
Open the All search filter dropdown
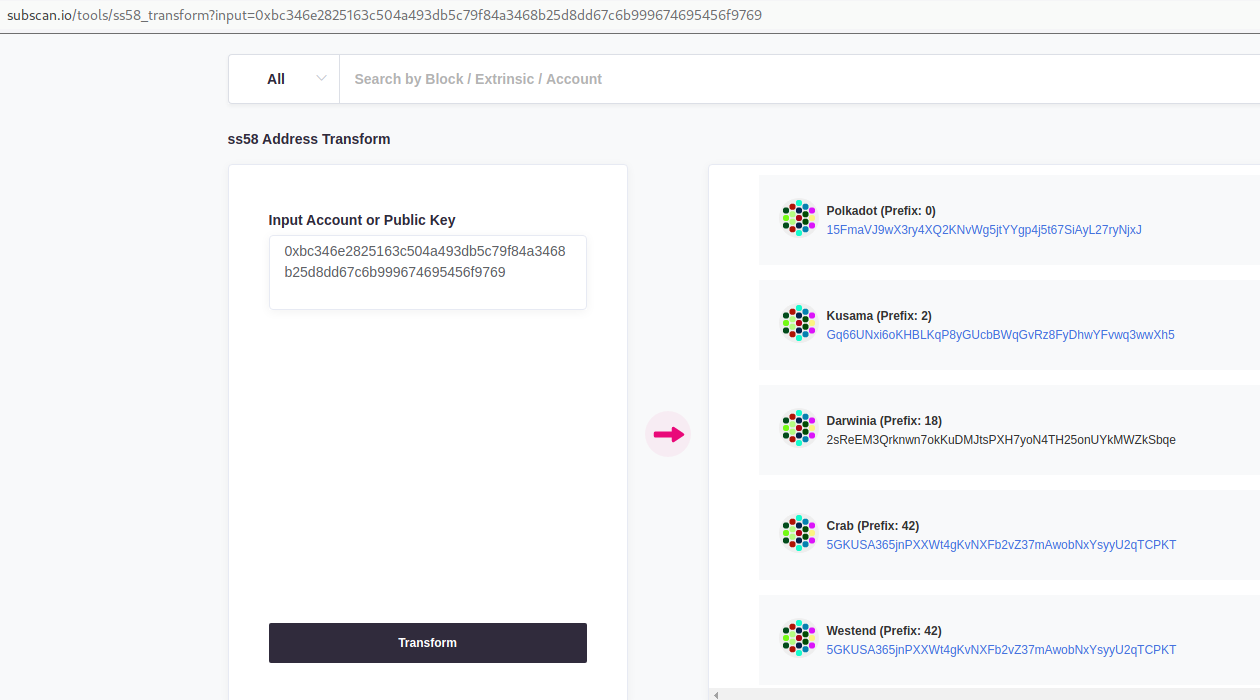pyautogui.click(x=284, y=78)
